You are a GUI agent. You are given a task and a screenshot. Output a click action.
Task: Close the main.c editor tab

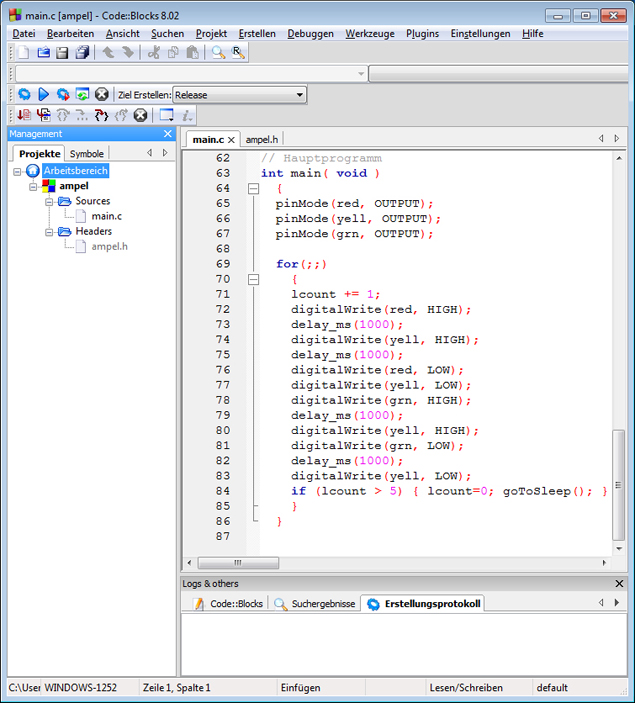(231, 140)
